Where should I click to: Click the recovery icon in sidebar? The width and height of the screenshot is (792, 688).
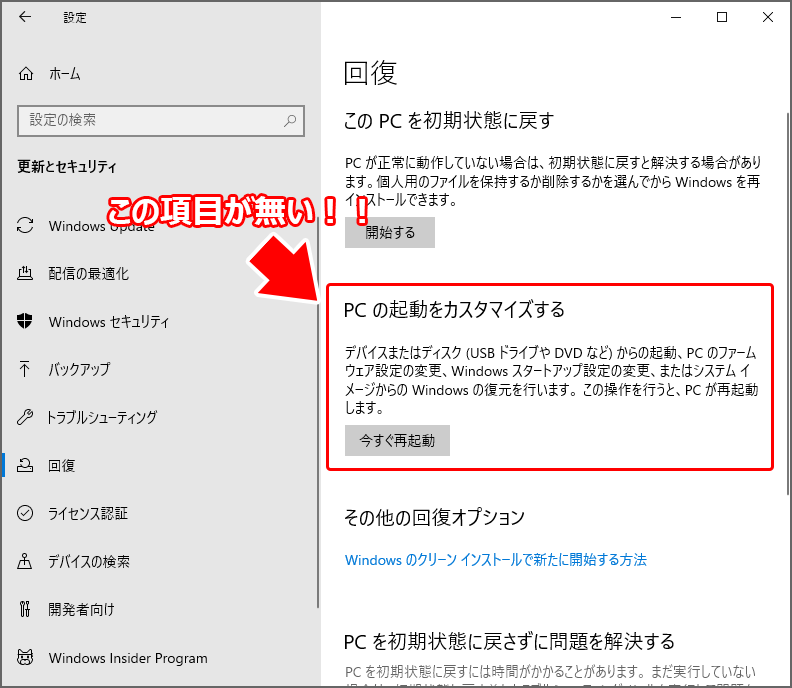pos(25,465)
